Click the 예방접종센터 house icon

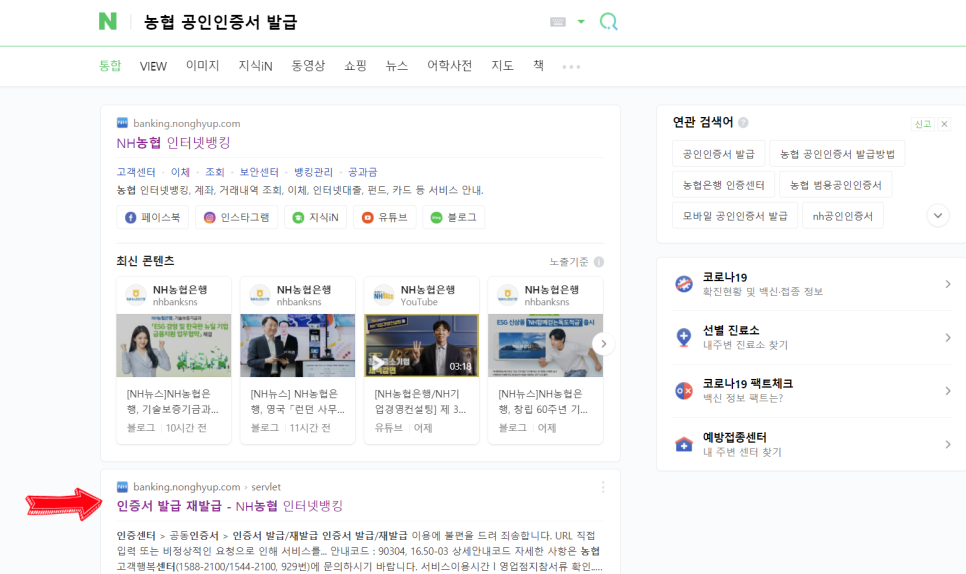tap(684, 444)
